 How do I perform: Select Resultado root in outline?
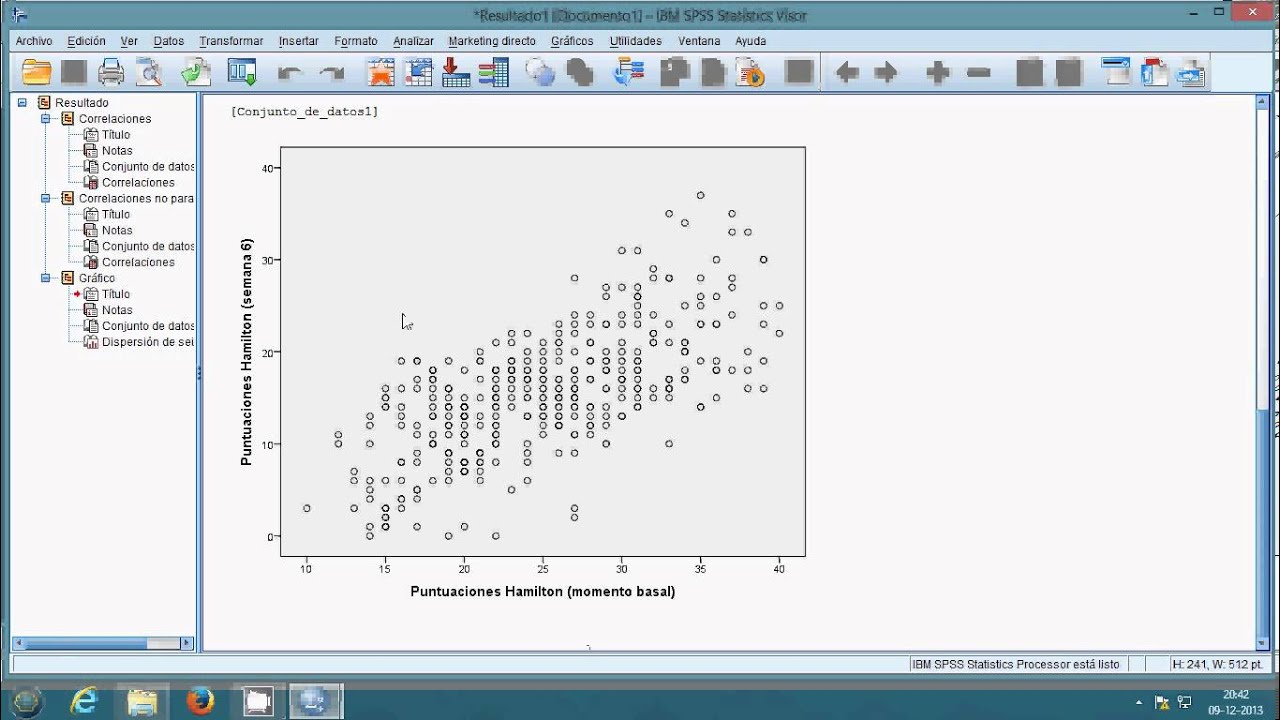(82, 102)
